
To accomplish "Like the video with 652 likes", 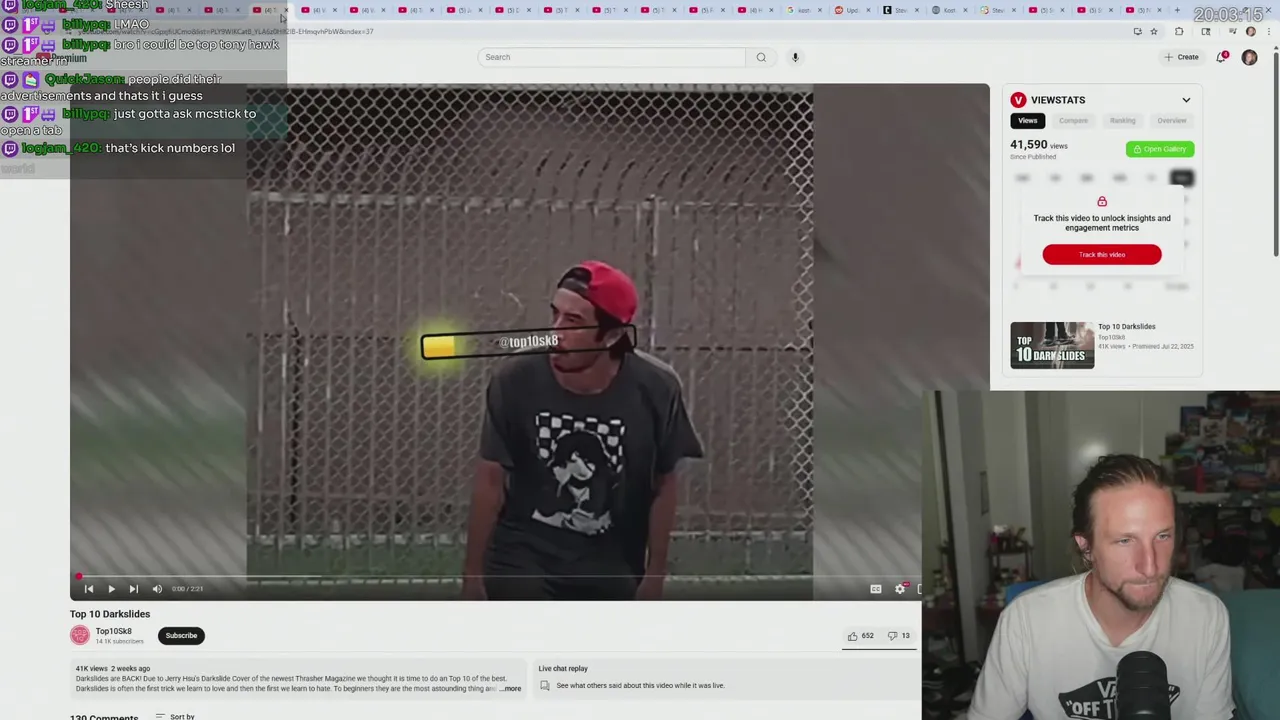I will [x=860, y=636].
